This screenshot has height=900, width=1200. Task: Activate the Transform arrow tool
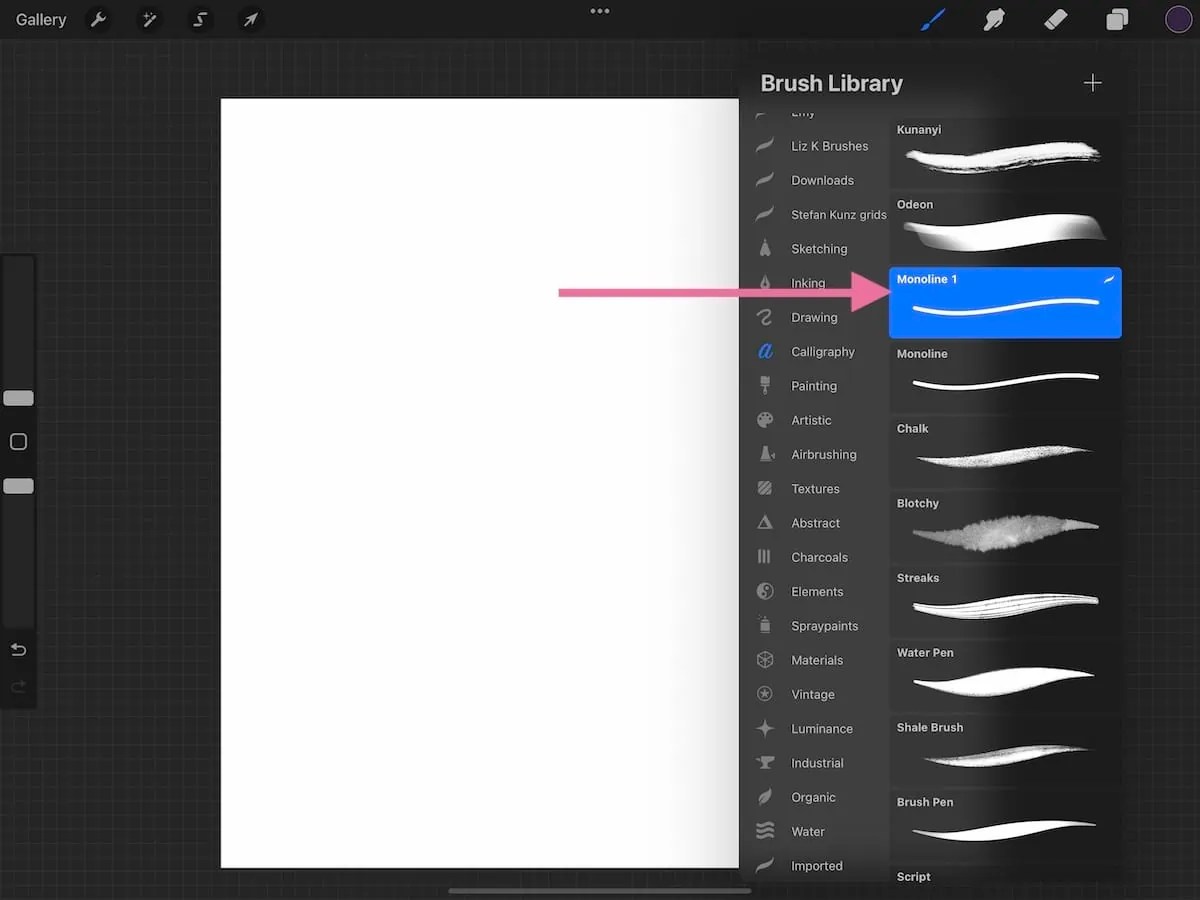(x=250, y=19)
